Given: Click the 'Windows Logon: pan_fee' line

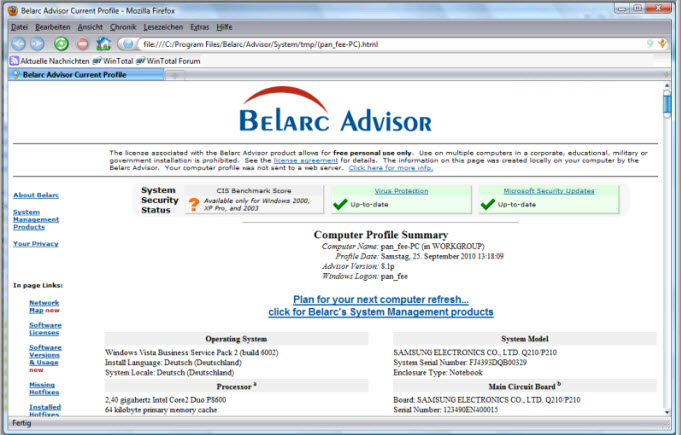Looking at the screenshot, I should (365, 277).
